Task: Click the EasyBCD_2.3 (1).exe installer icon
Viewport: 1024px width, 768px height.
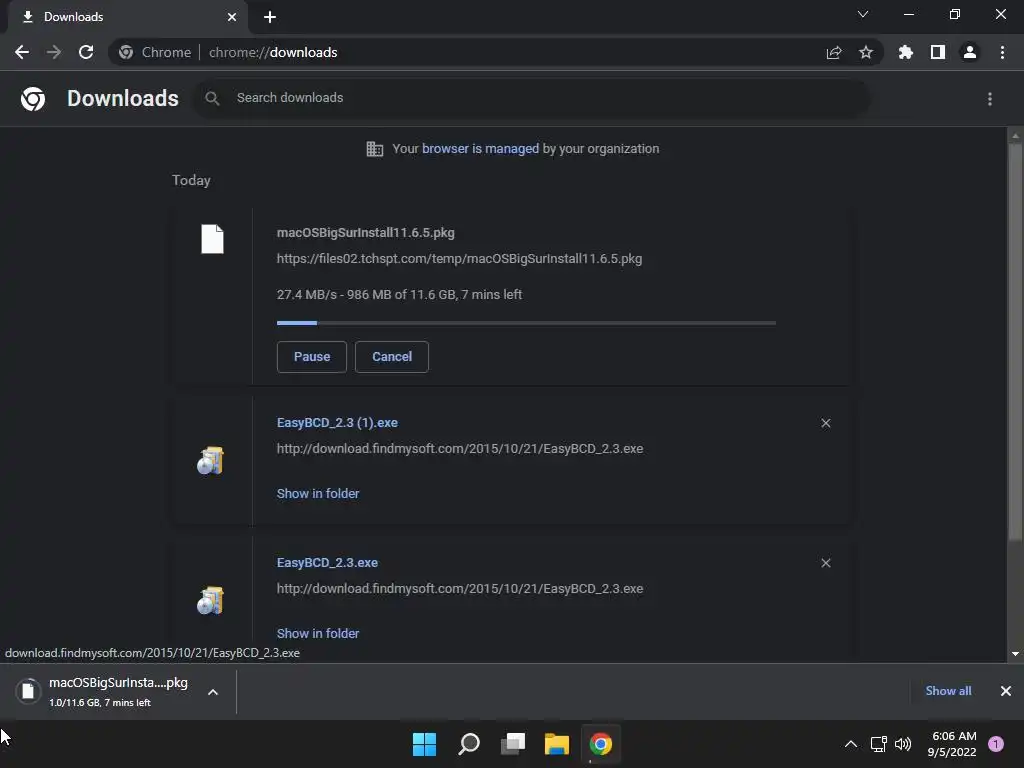Action: (210, 460)
